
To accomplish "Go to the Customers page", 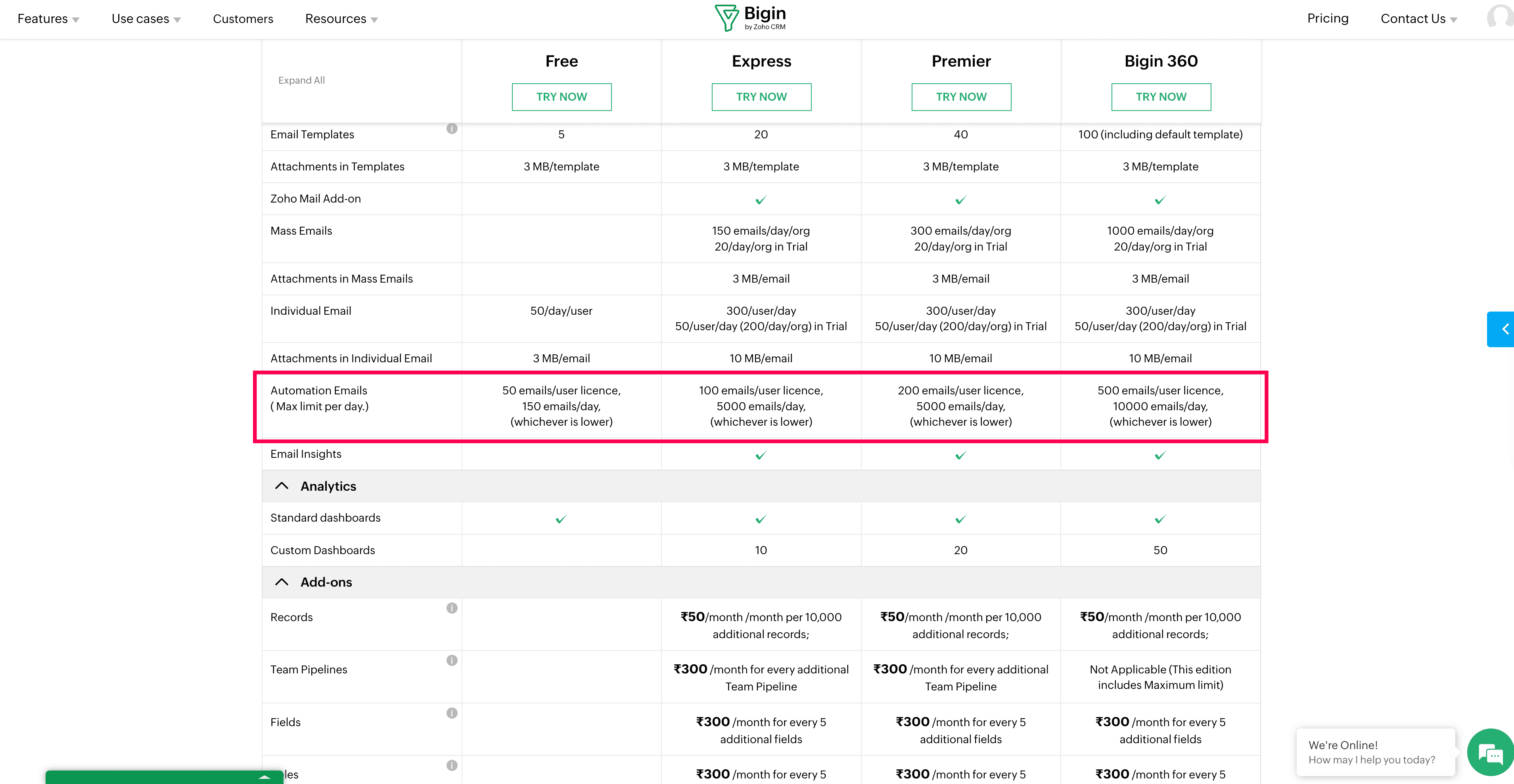I will [243, 19].
